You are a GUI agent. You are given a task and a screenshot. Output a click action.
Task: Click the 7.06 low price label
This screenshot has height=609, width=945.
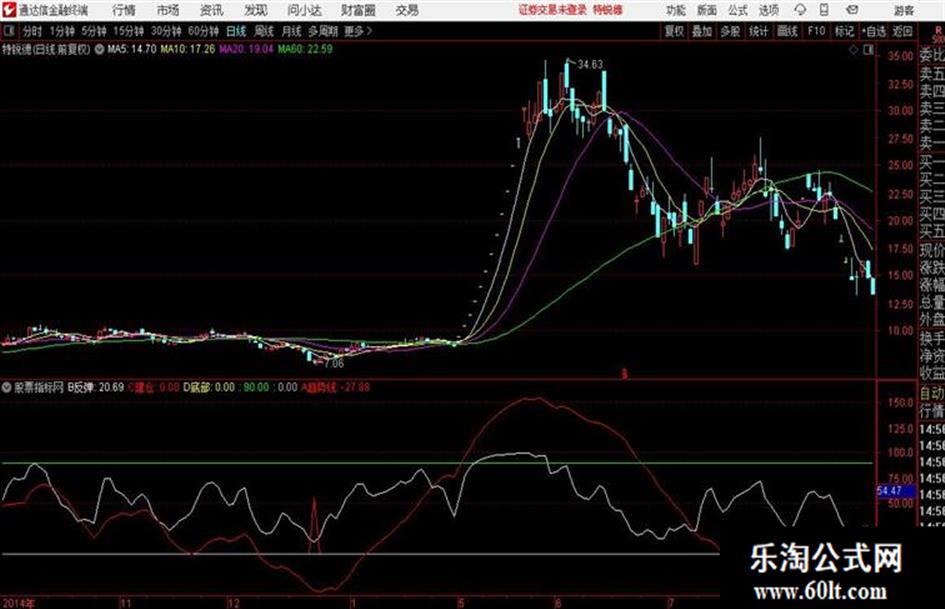point(334,364)
